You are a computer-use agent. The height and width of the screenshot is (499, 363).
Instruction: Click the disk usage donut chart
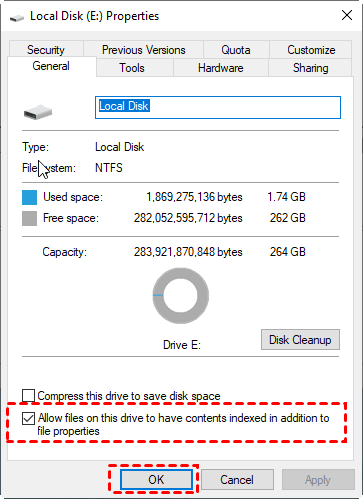point(181,296)
